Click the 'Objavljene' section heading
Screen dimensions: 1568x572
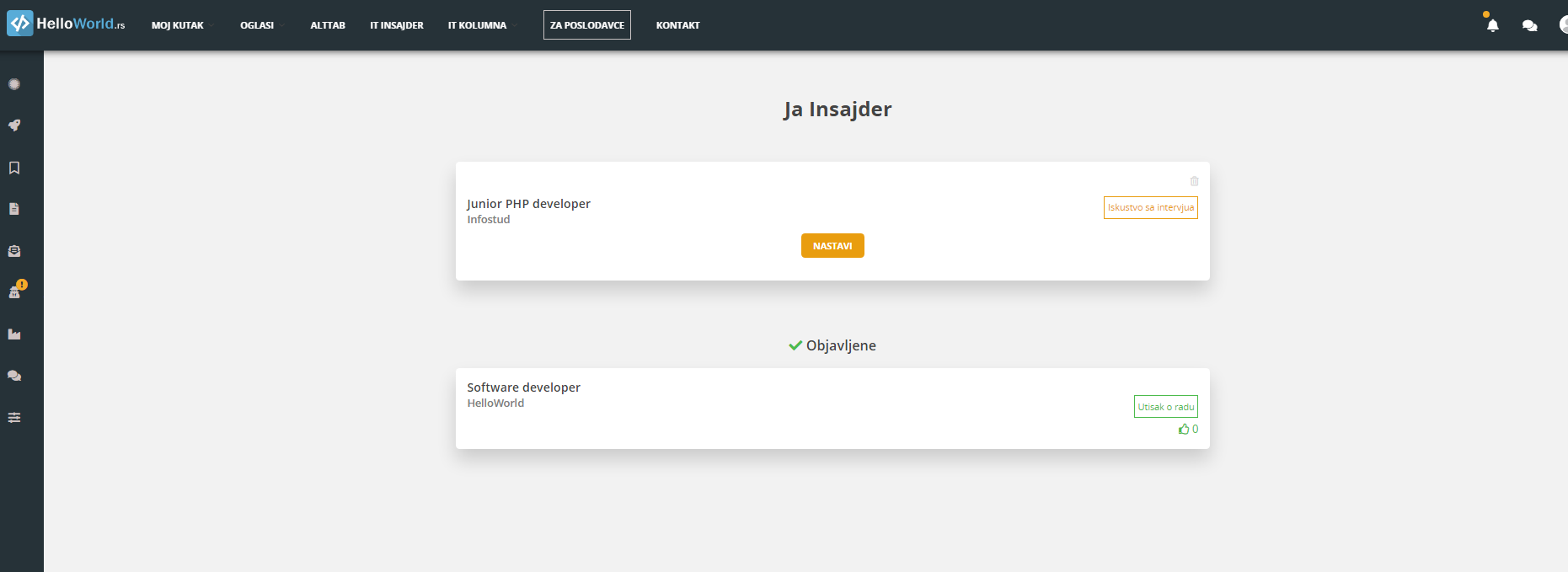[x=832, y=345]
